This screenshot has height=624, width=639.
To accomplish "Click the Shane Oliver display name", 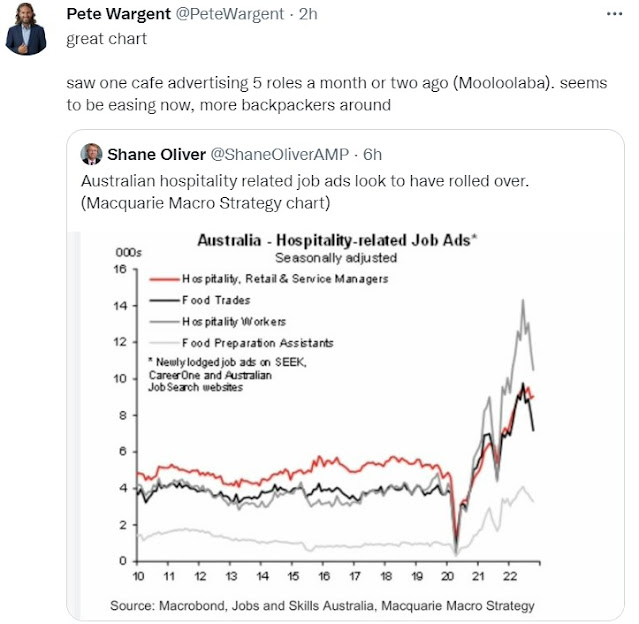I will coord(156,154).
